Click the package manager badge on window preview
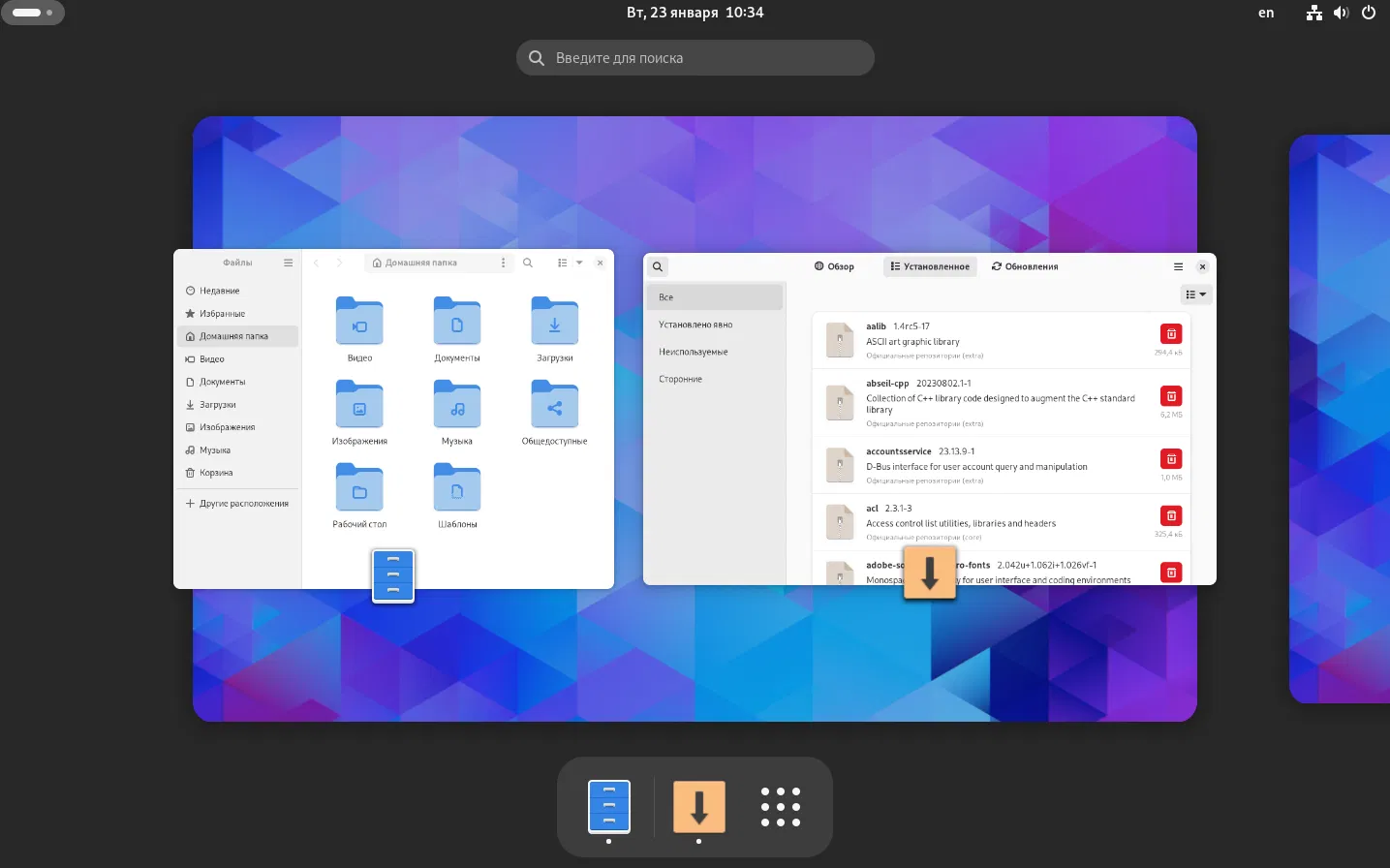The width and height of the screenshot is (1390, 868). 930,573
